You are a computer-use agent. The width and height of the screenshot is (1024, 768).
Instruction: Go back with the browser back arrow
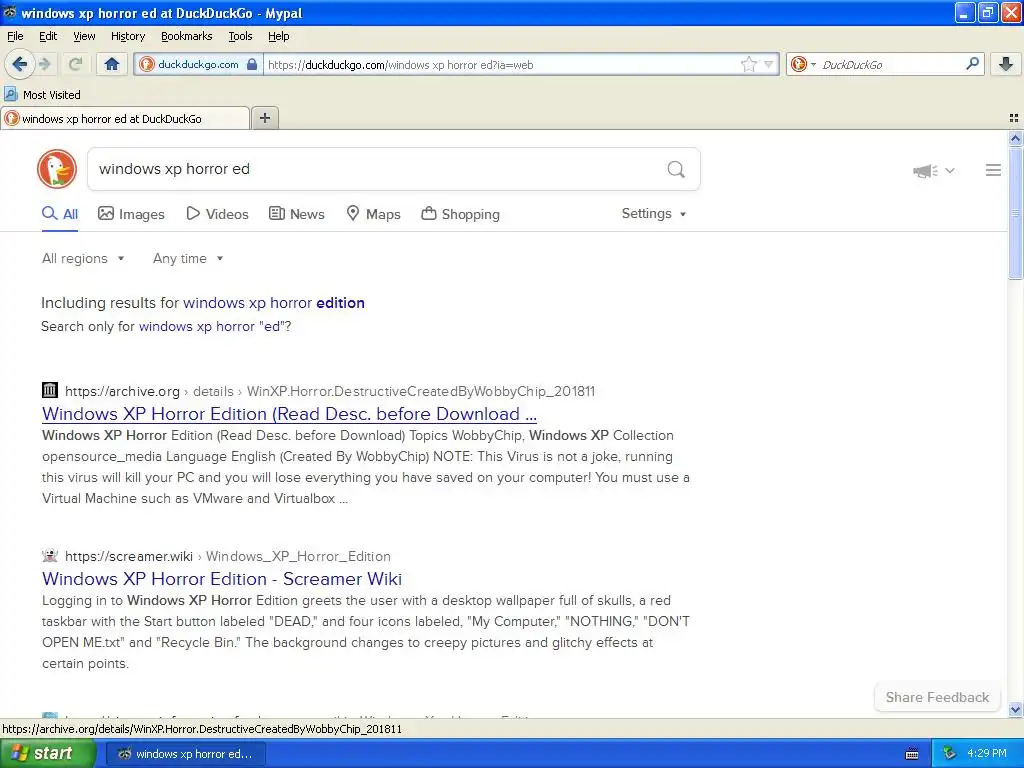pos(20,64)
